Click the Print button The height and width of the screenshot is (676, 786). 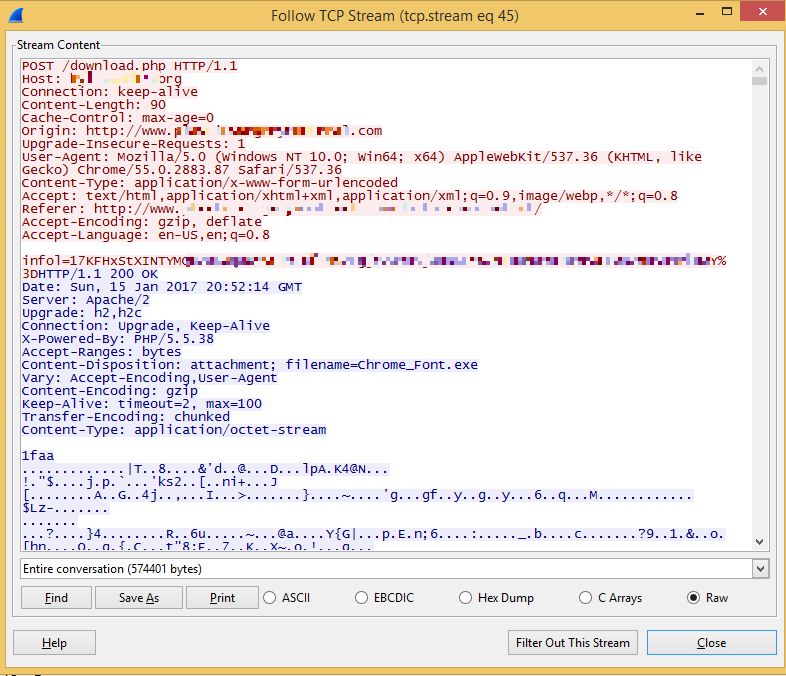222,598
